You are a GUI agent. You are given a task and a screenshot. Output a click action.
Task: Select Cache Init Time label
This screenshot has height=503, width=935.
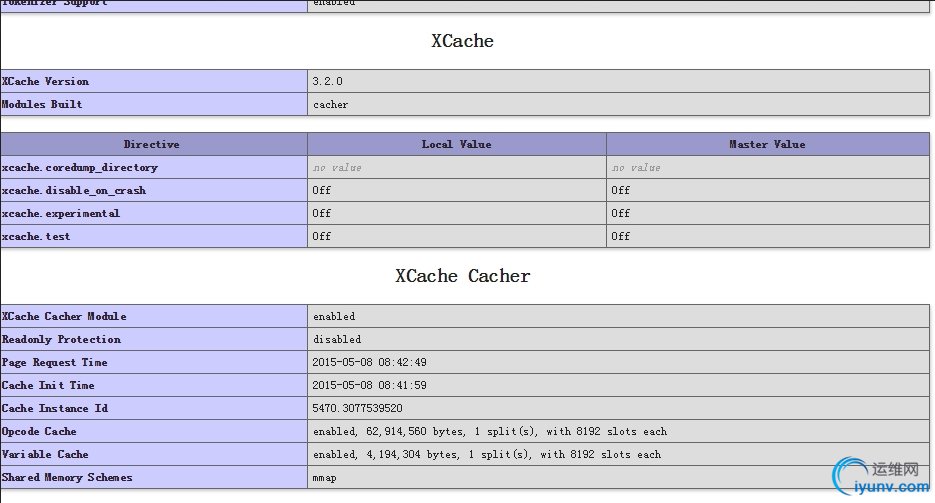tap(48, 386)
